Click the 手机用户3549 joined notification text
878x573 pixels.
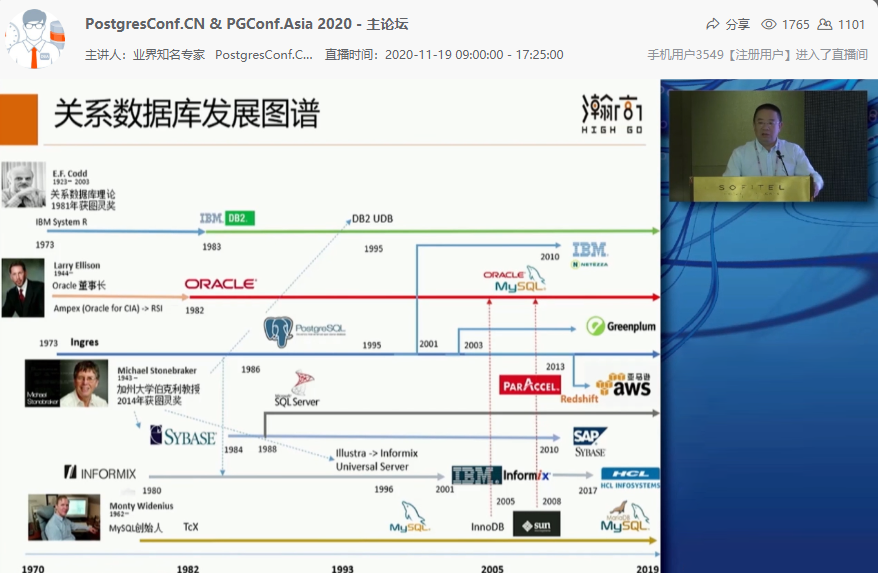click(758, 55)
